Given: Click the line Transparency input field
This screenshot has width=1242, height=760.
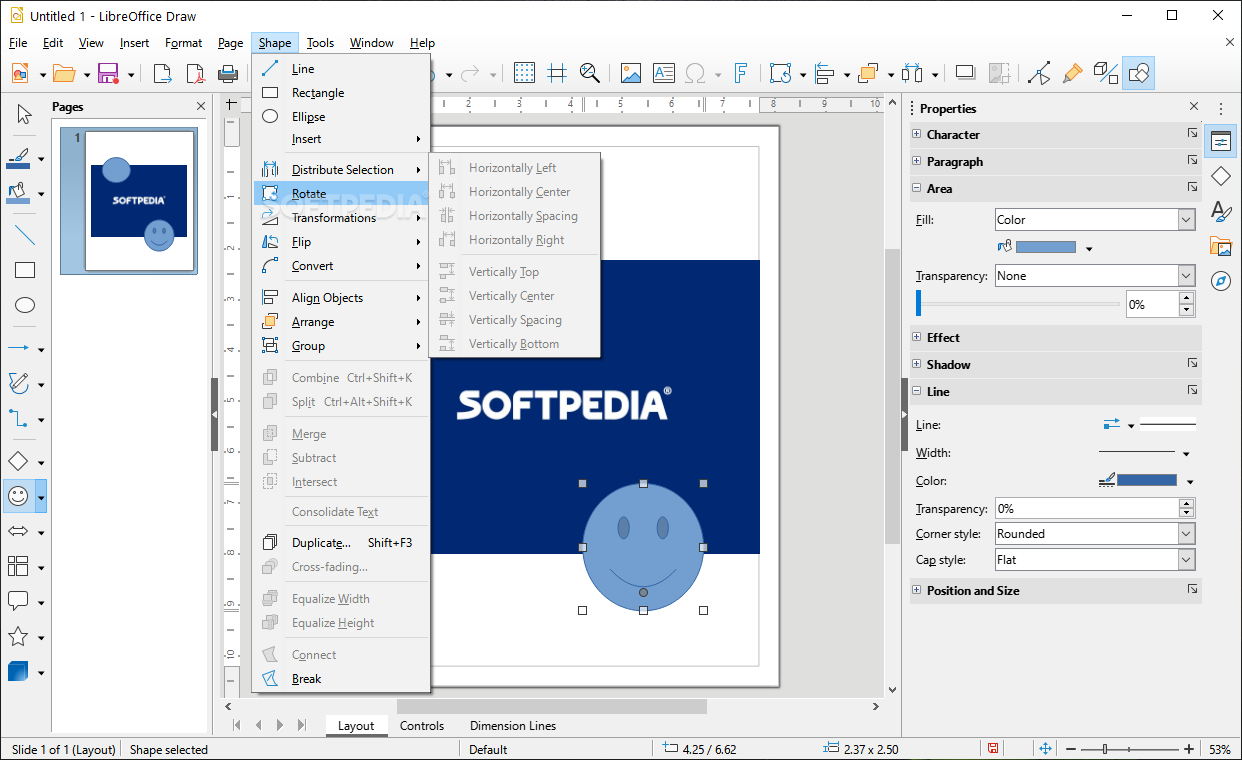Looking at the screenshot, I should click(1086, 508).
